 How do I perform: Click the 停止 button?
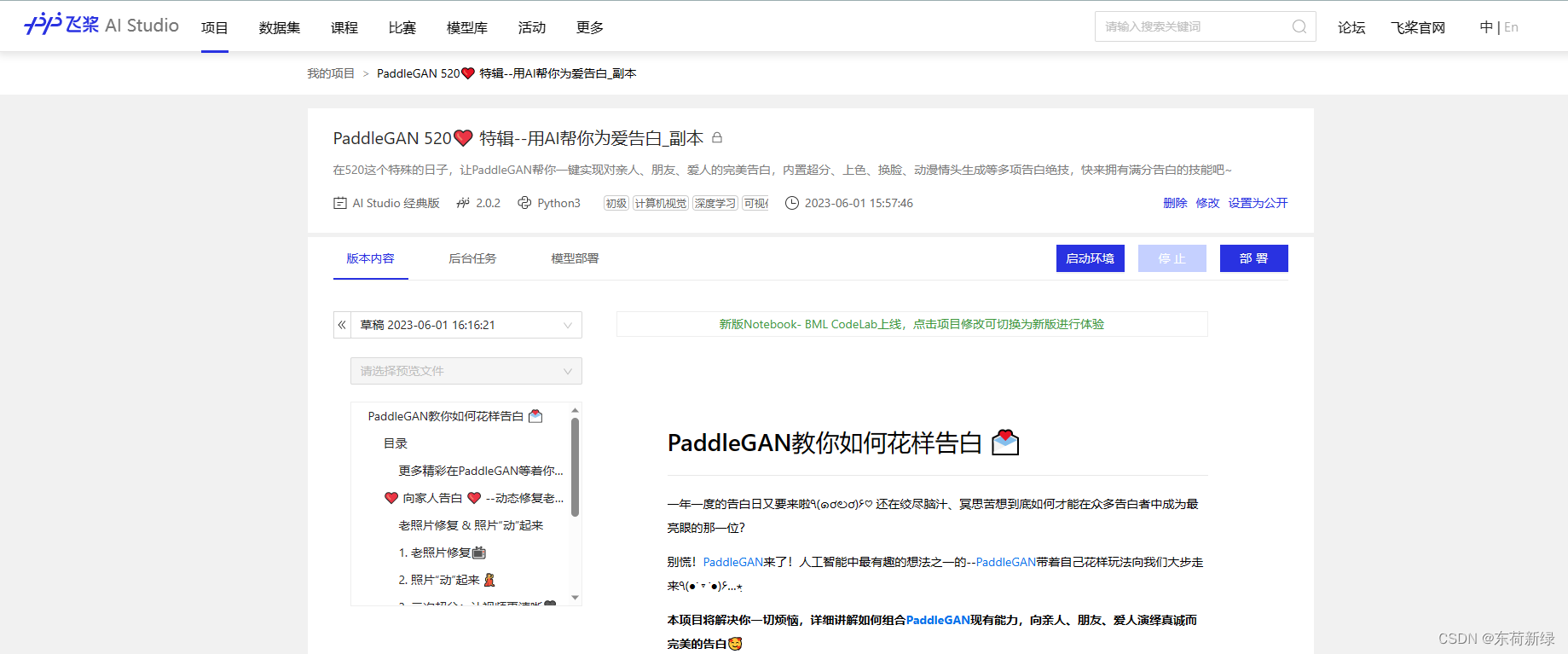(1172, 258)
